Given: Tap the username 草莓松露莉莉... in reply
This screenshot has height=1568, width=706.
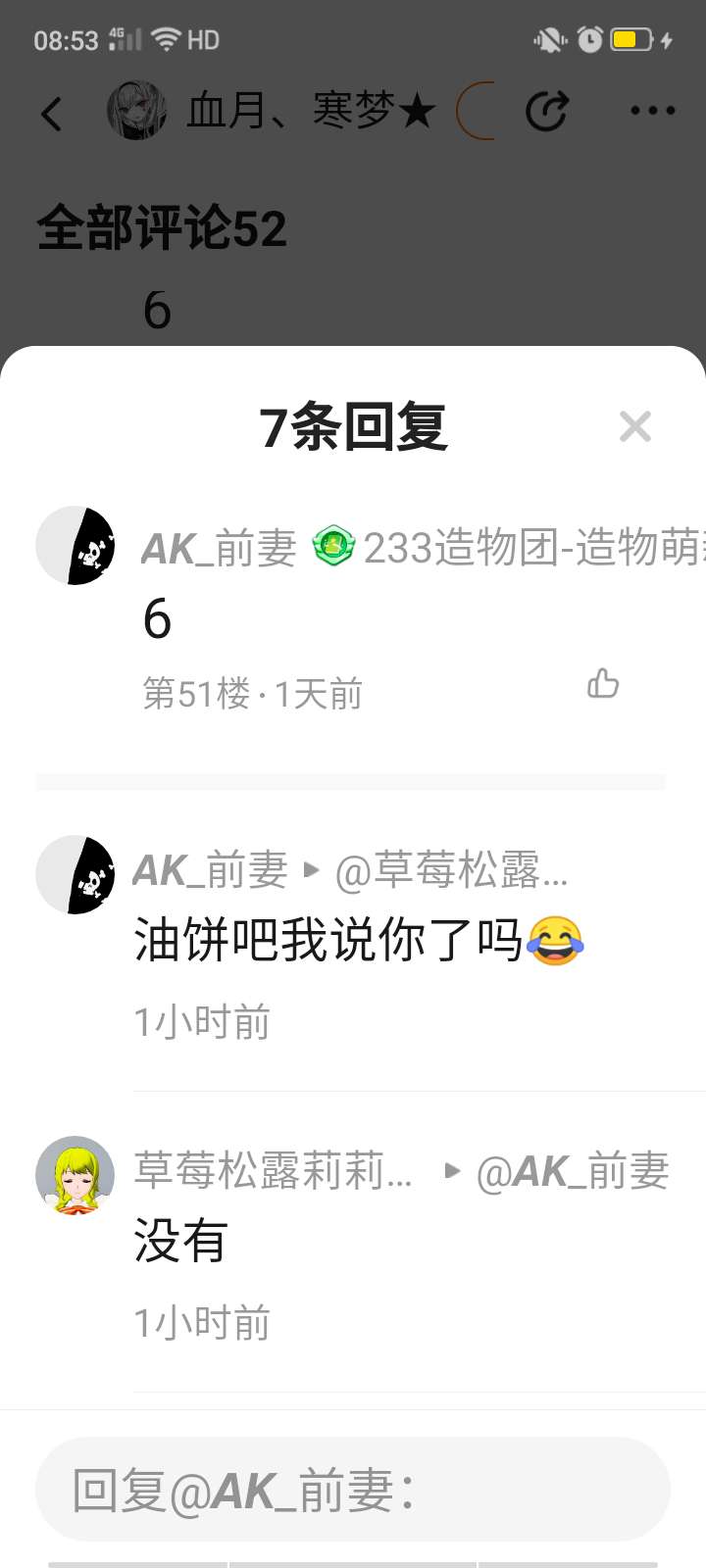Looking at the screenshot, I should pos(274,1171).
